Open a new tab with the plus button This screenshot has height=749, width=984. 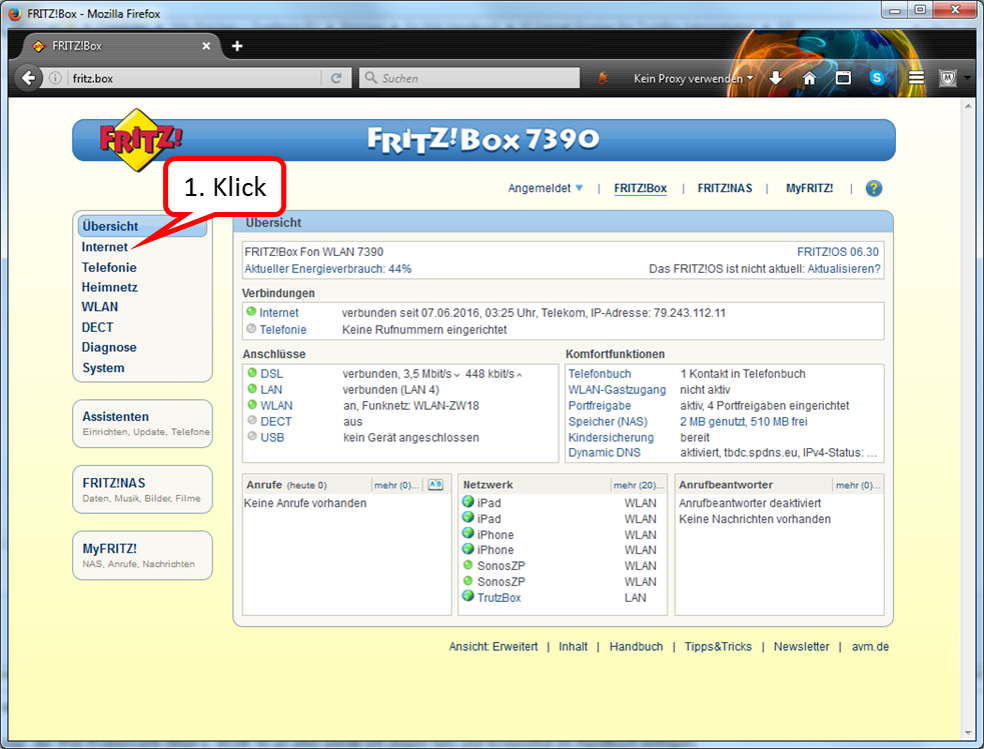click(x=237, y=46)
